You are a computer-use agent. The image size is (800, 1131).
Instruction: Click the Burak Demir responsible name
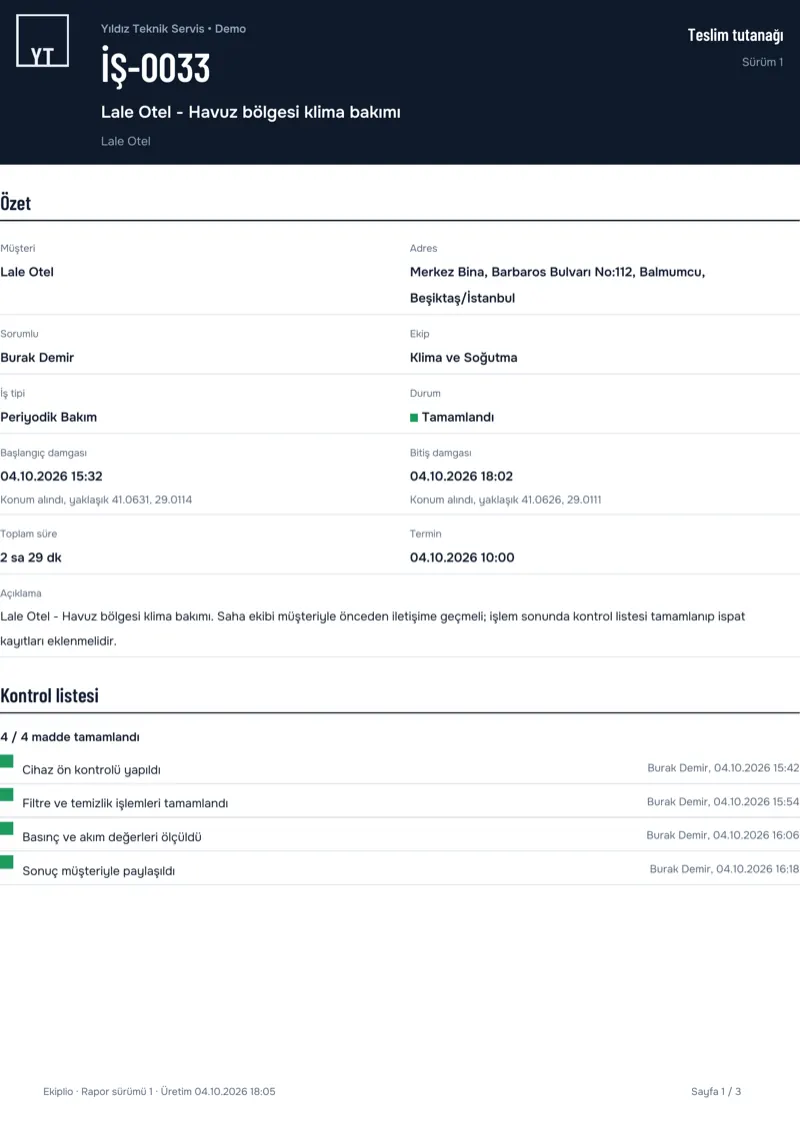click(37, 358)
